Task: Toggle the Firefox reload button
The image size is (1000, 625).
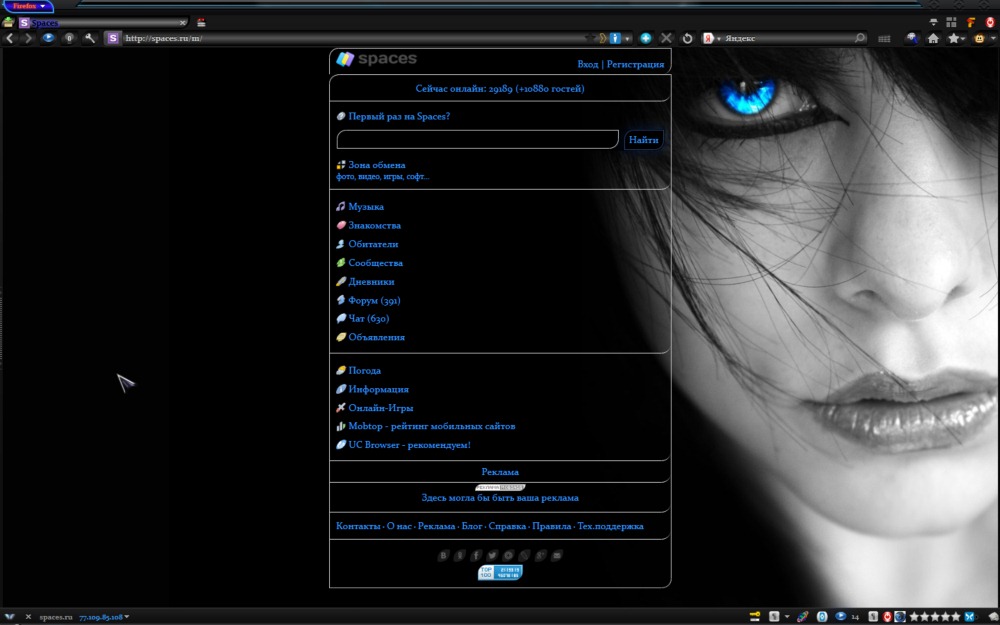Action: click(687, 37)
